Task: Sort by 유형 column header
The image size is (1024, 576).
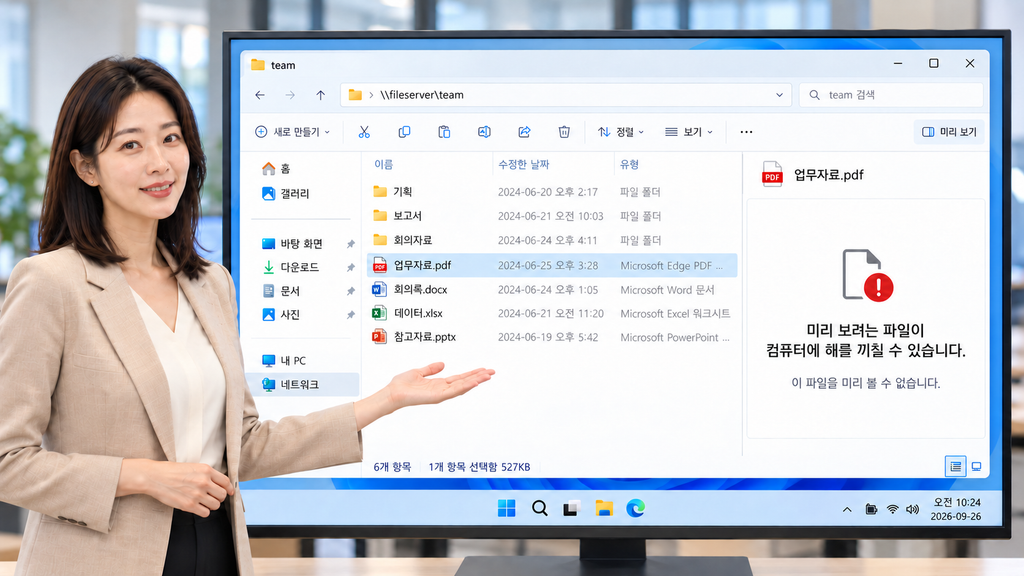Action: point(630,165)
